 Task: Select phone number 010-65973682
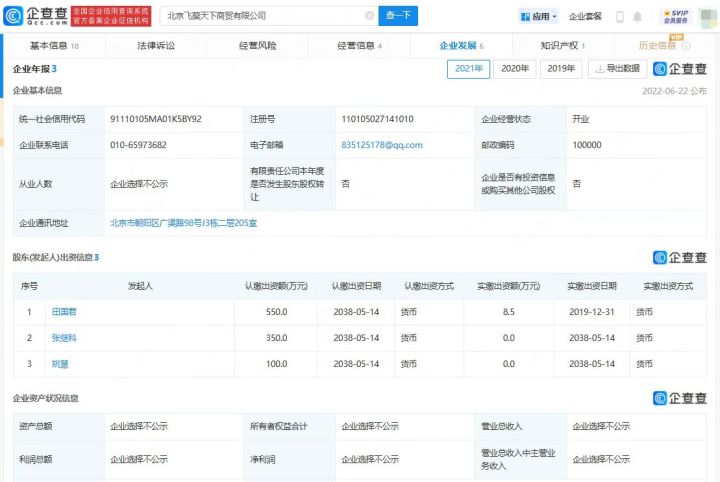click(138, 145)
